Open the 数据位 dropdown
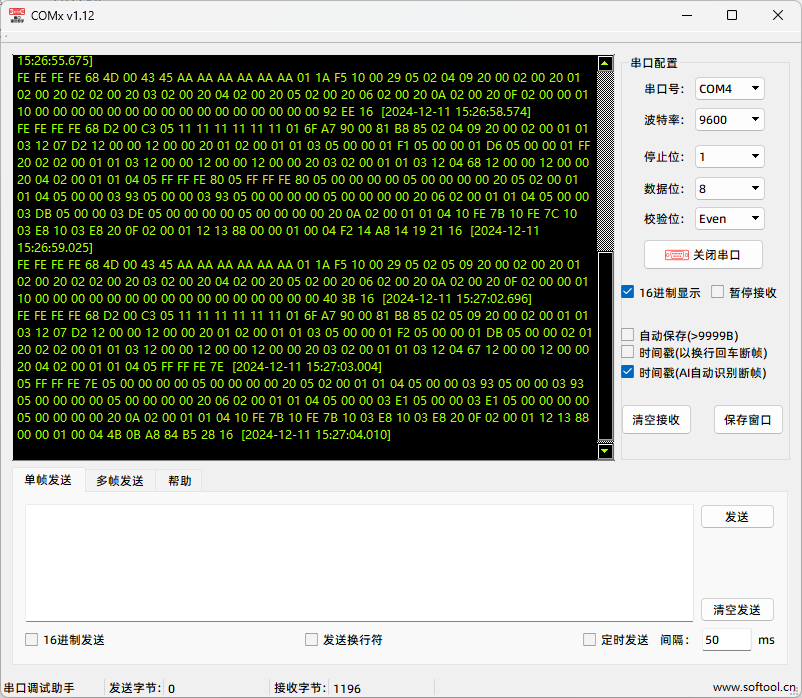The image size is (802, 698). pyautogui.click(x=729, y=189)
